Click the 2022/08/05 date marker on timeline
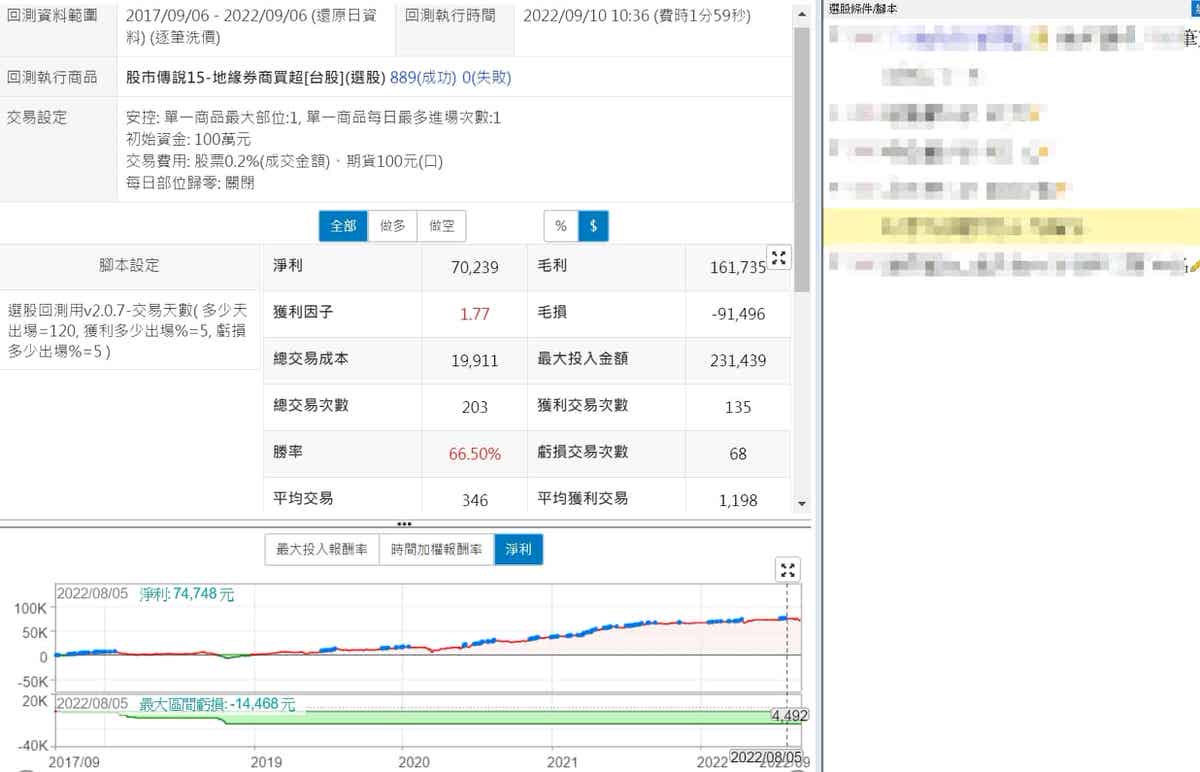The height and width of the screenshot is (772, 1200). [765, 757]
